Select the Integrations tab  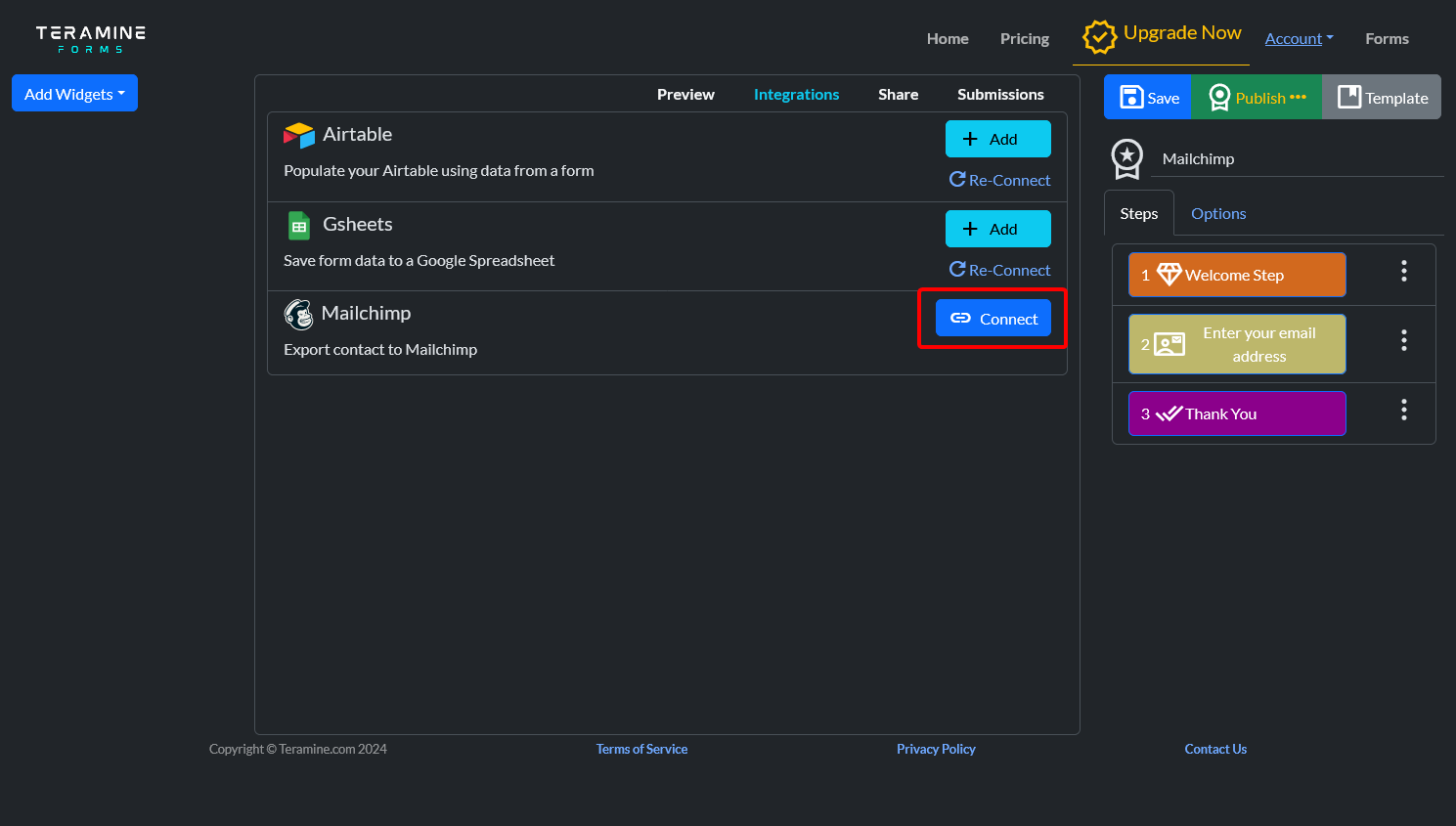pos(796,94)
